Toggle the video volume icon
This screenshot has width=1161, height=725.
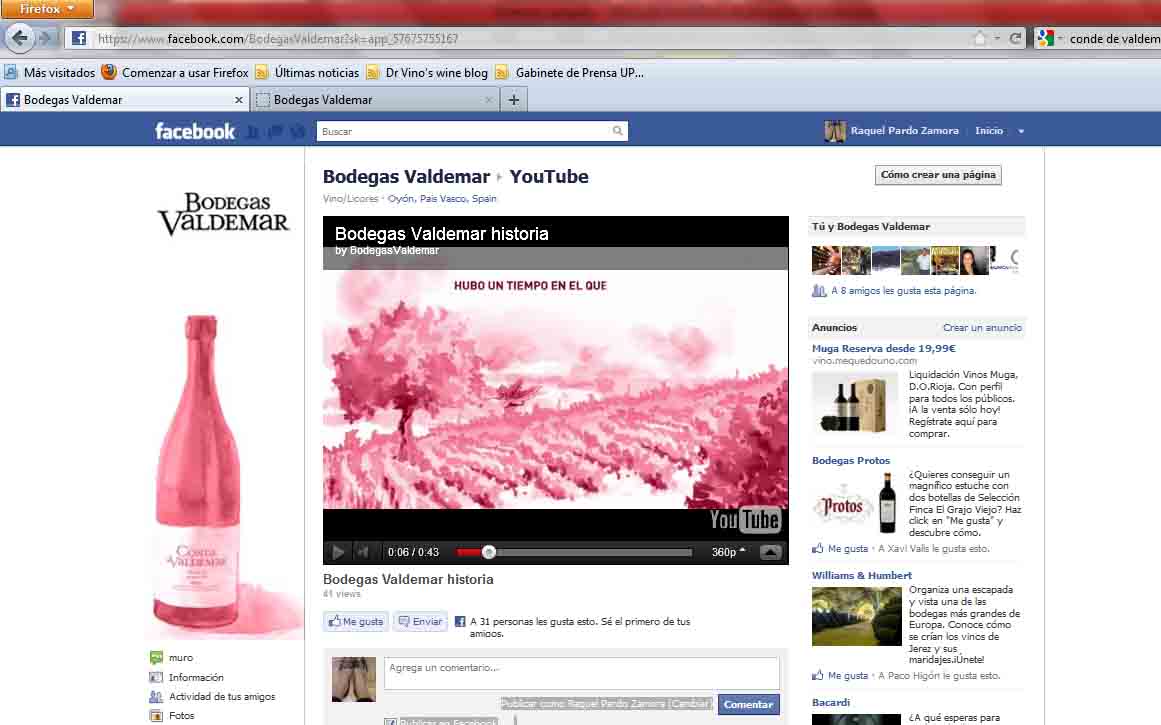[x=363, y=552]
